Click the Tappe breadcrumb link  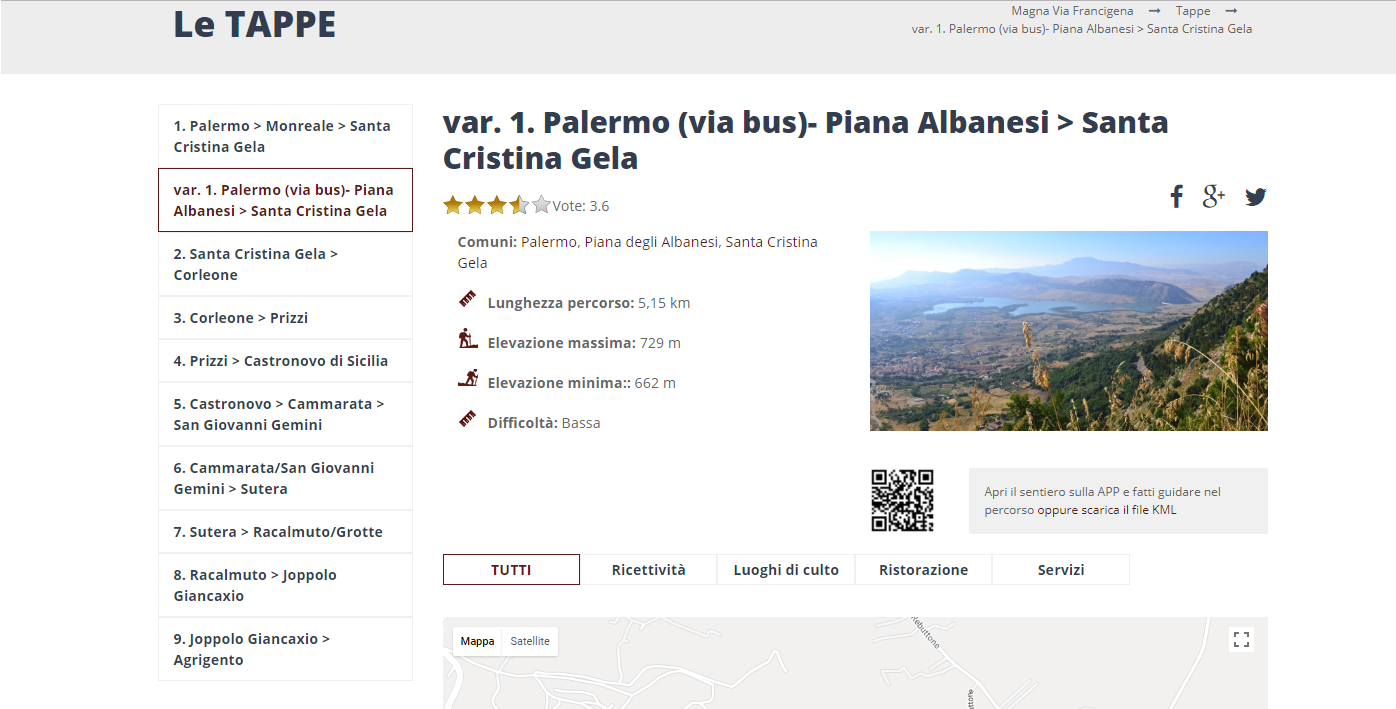click(1193, 11)
